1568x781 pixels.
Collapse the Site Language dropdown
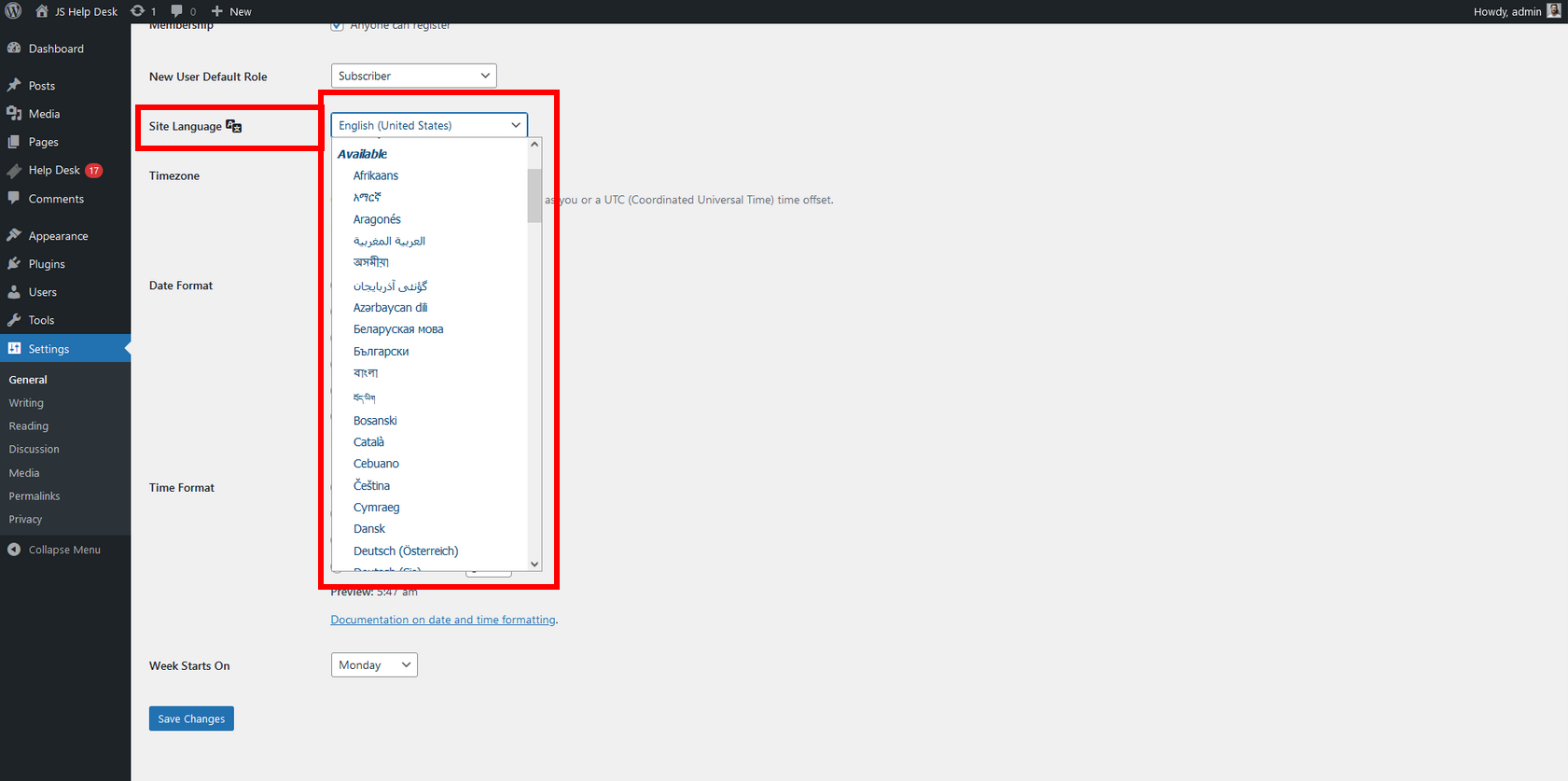coord(429,125)
